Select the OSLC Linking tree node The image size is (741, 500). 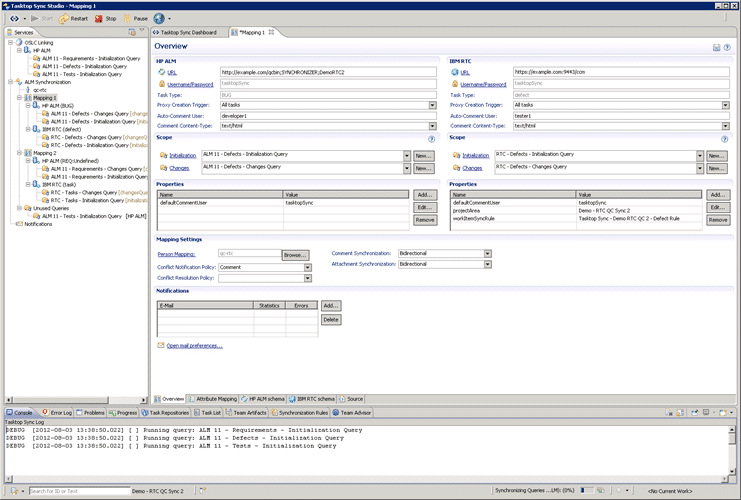click(x=39, y=43)
